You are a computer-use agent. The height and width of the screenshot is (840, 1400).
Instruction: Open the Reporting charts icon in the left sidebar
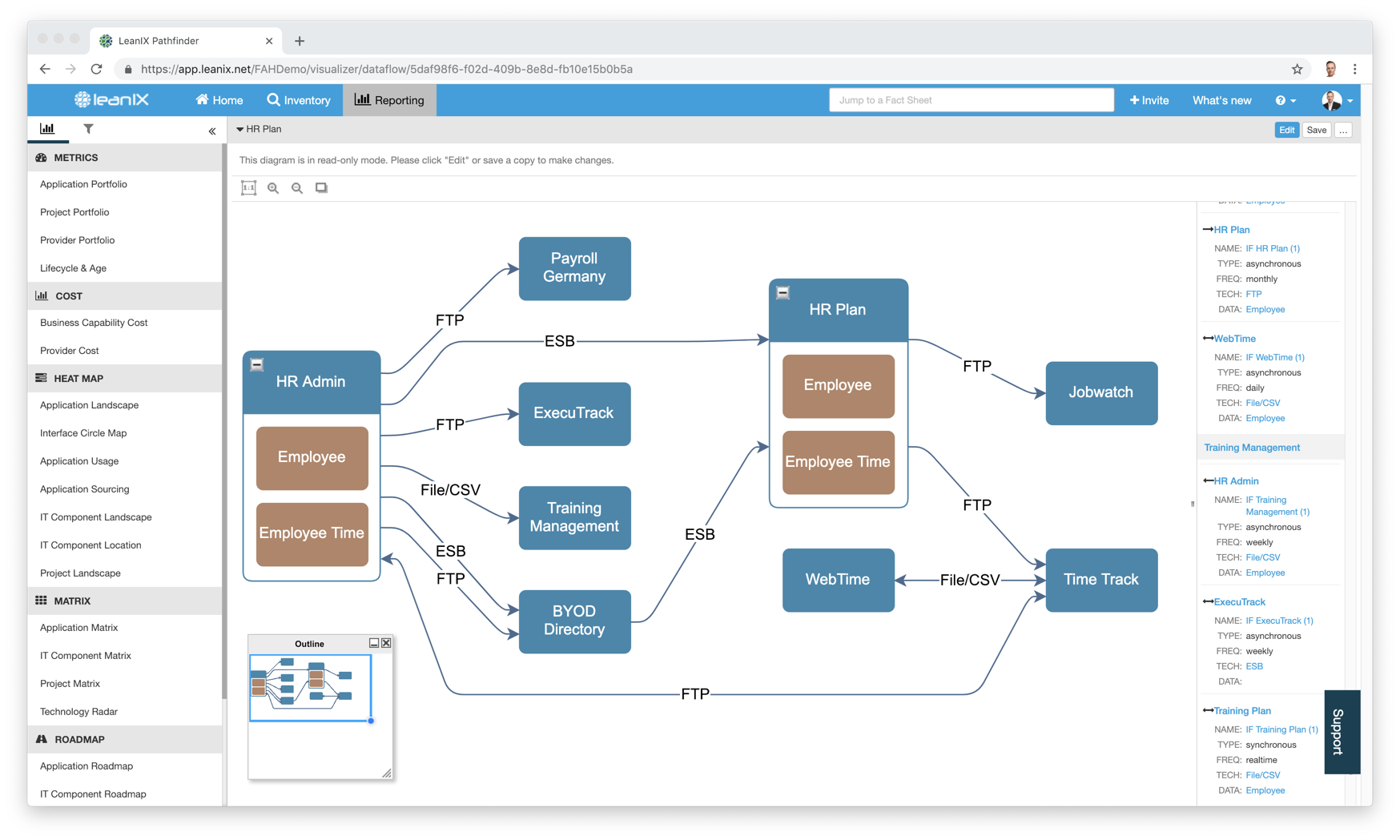tap(47, 128)
